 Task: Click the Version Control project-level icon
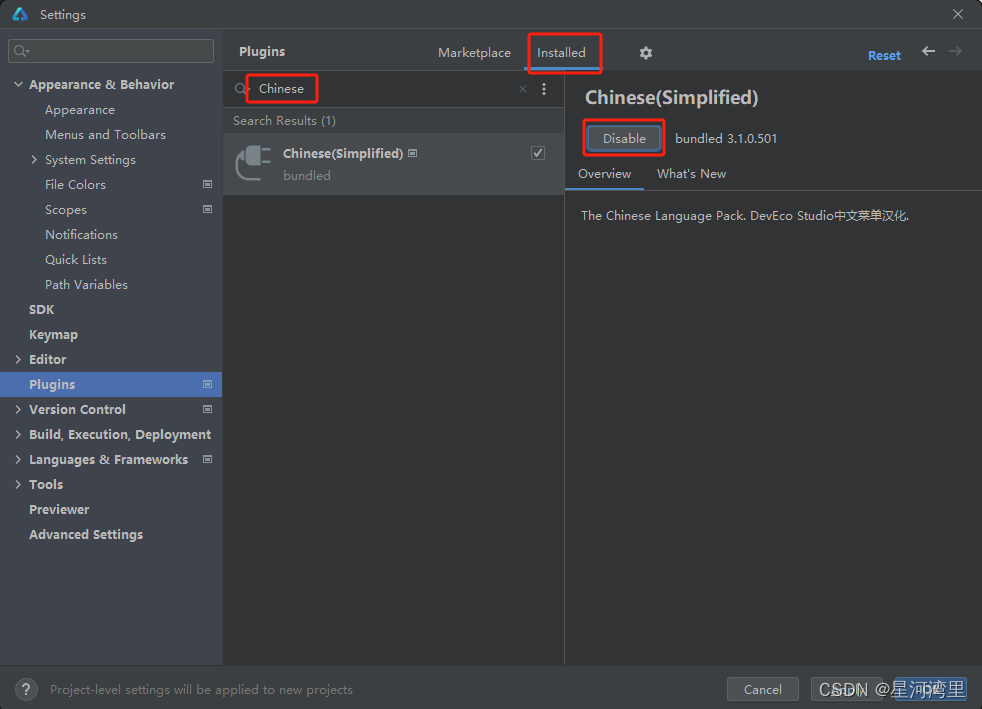[207, 409]
